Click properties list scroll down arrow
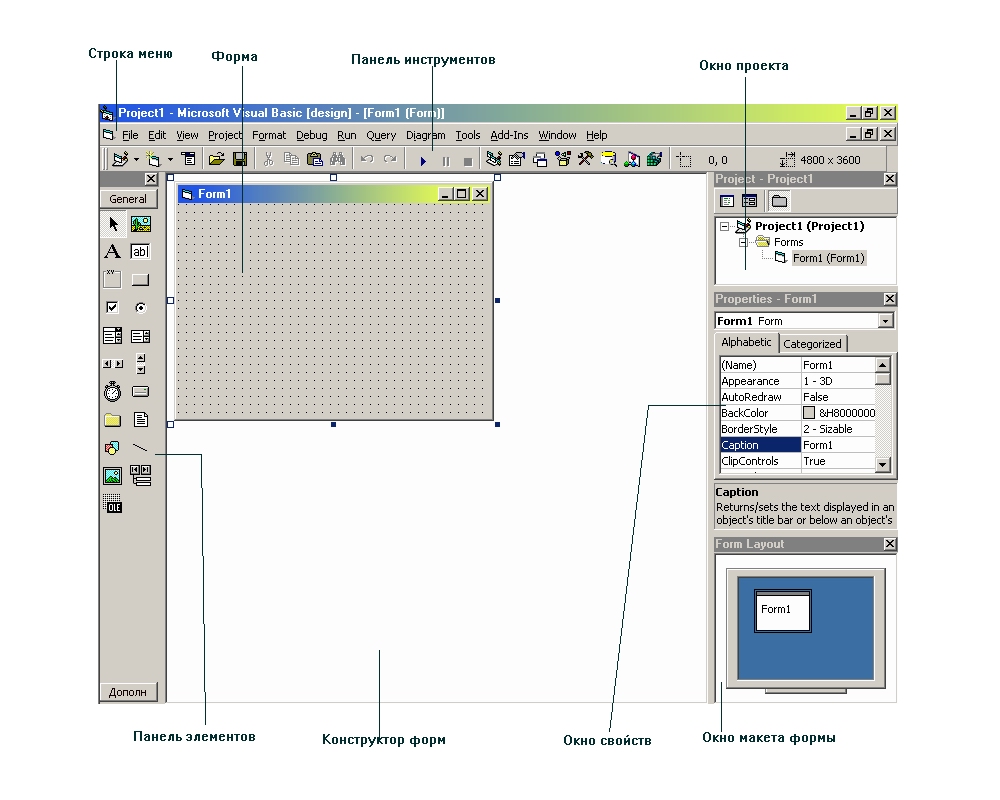Screen dimensions: 1000x800 [883, 464]
